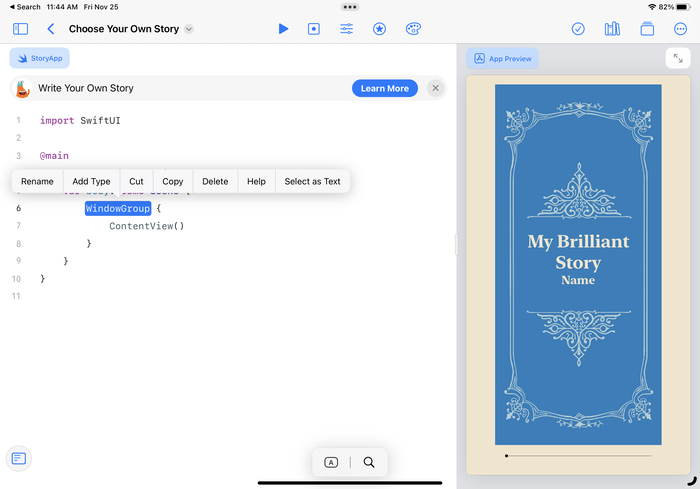This screenshot has height=489, width=700.
Task: Select Copy in the context menu
Action: tap(173, 181)
